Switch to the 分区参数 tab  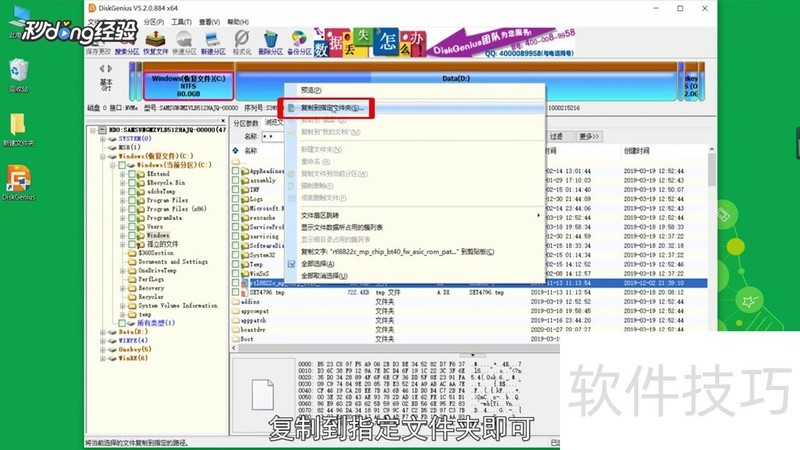246,123
